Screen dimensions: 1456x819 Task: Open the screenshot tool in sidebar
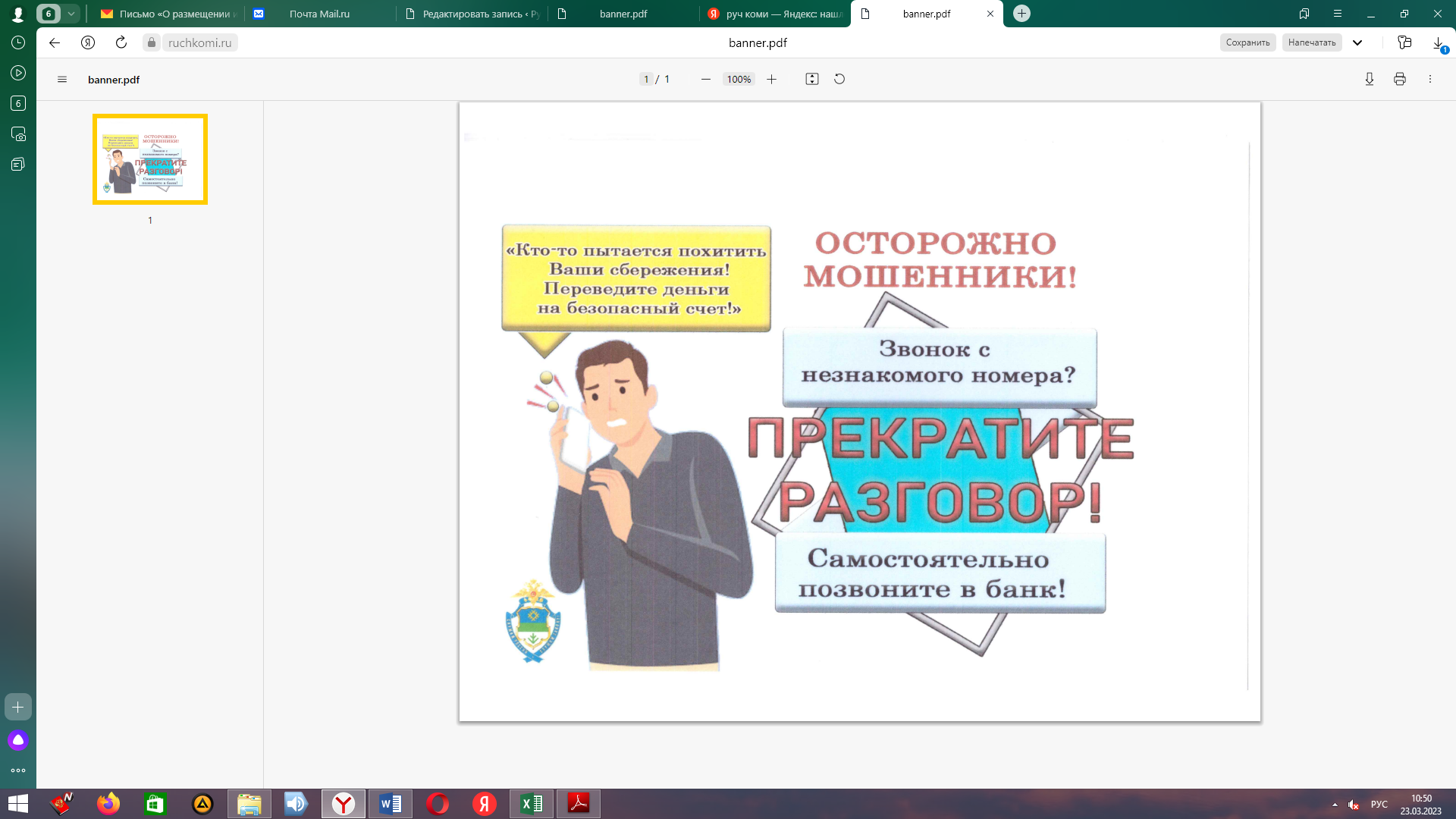tap(18, 134)
